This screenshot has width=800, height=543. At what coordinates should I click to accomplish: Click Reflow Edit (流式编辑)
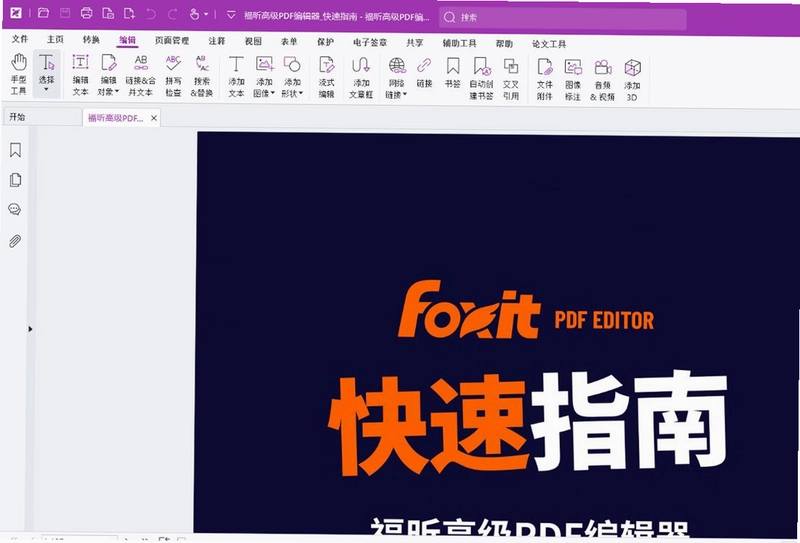[x=327, y=77]
